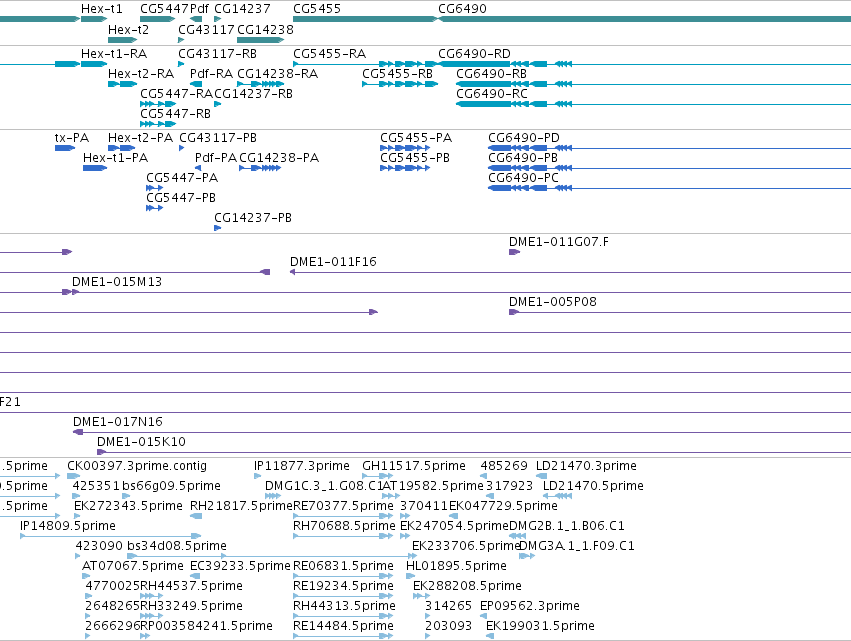Click the CG43117 gene label

(206, 29)
